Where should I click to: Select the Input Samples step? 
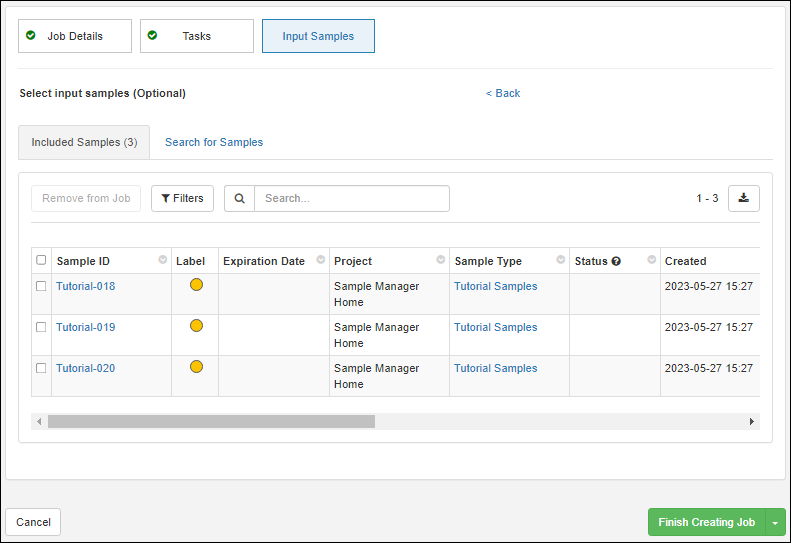pos(318,36)
